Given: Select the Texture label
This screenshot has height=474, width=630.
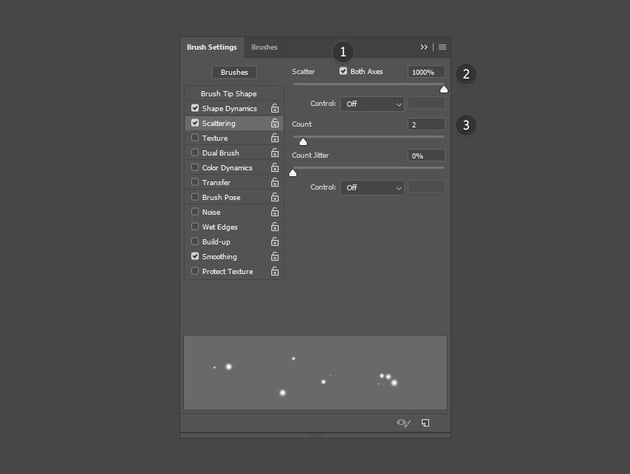Looking at the screenshot, I should (215, 138).
